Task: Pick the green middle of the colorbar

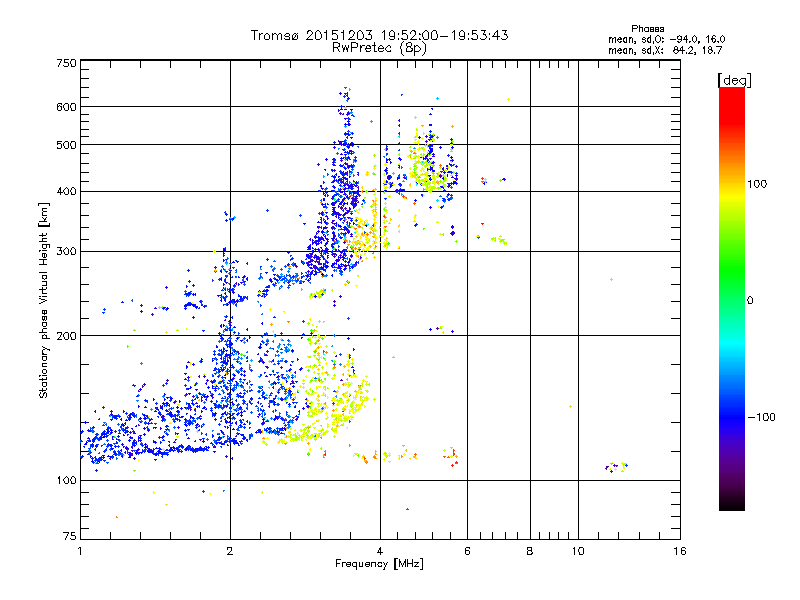Action: click(x=732, y=270)
